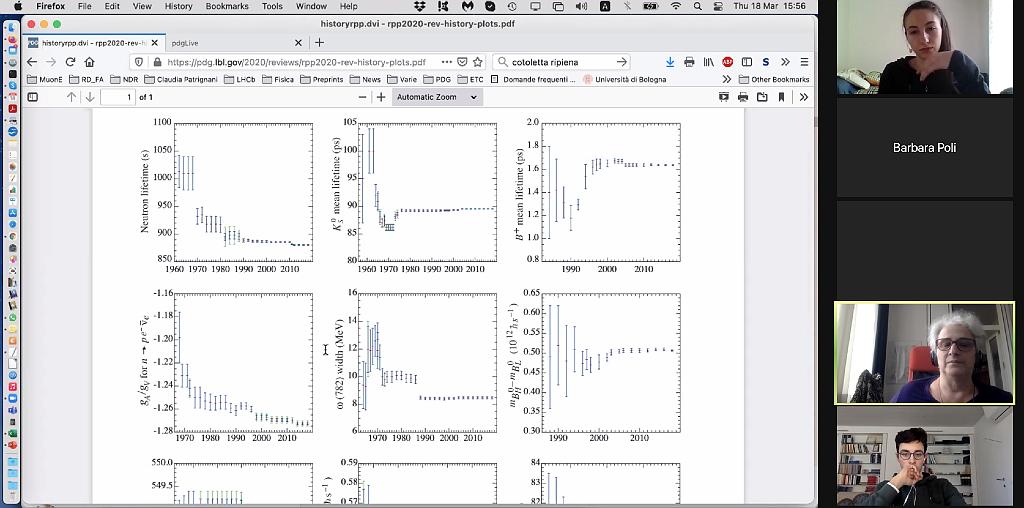Open the Library bookmarks and history
This screenshot has width=1024, height=508.
[x=709, y=62]
